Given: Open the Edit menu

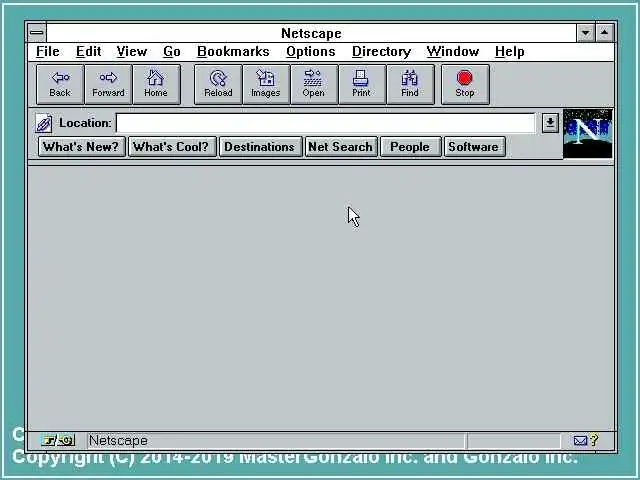Looking at the screenshot, I should tap(89, 51).
